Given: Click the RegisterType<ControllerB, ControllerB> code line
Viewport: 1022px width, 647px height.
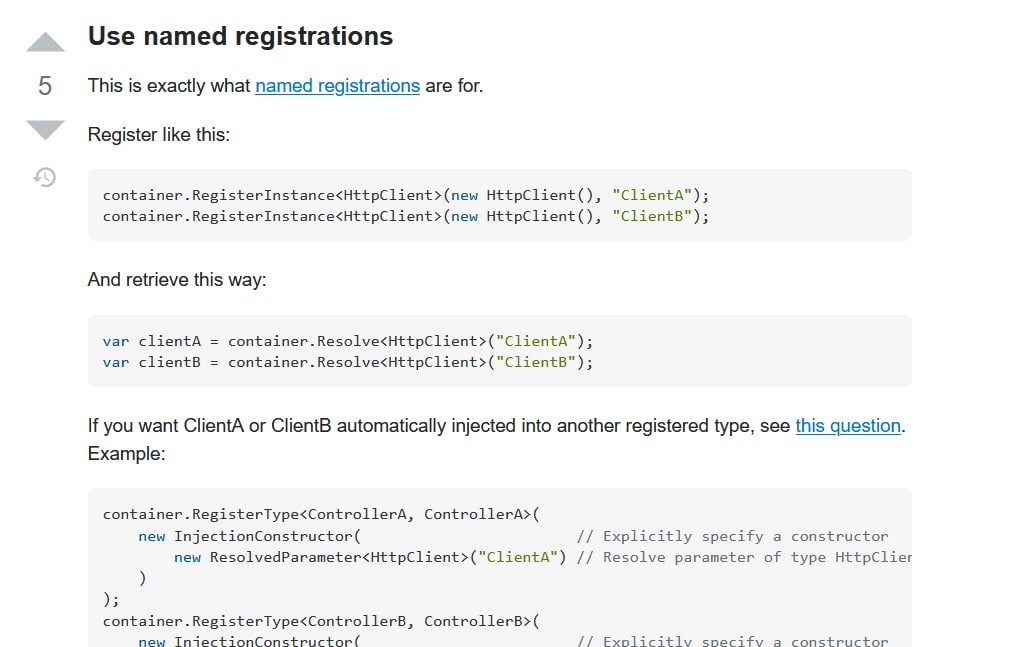Looking at the screenshot, I should tap(321, 622).
